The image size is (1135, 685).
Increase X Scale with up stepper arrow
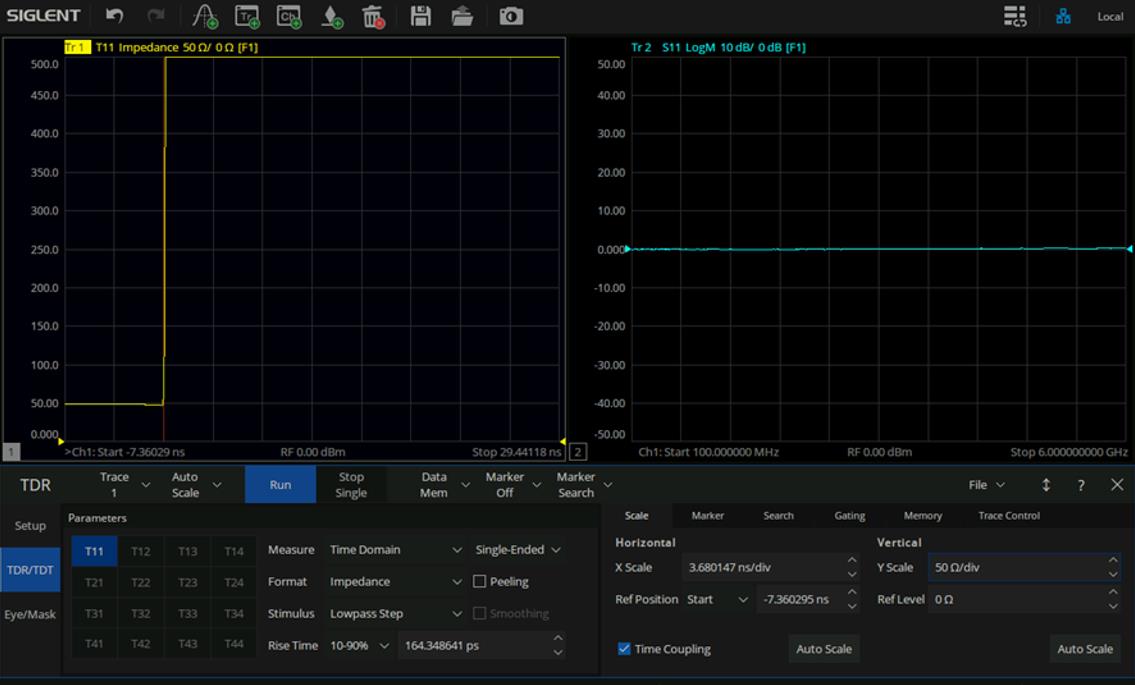(x=852, y=561)
